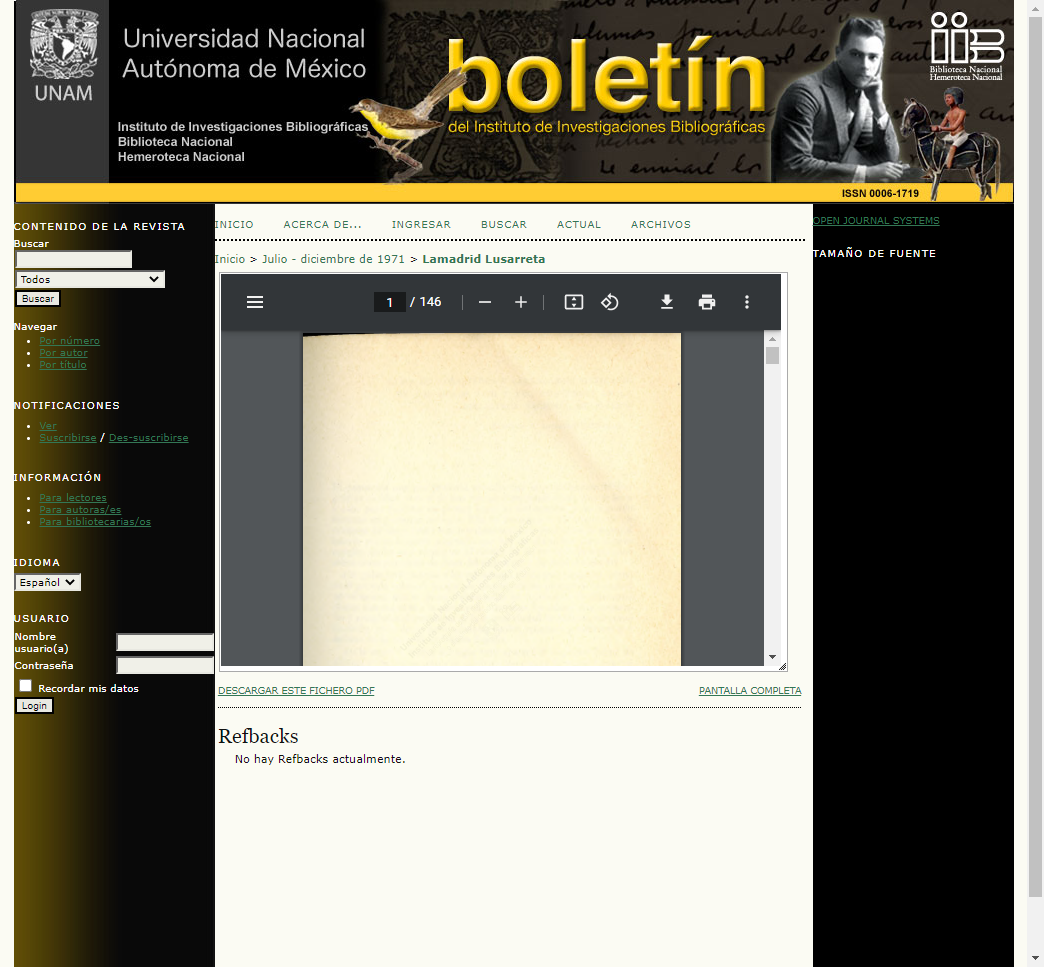Click the TAMAÑO DE FUENTE heading
The width and height of the screenshot is (1044, 967).
pyautogui.click(x=874, y=254)
